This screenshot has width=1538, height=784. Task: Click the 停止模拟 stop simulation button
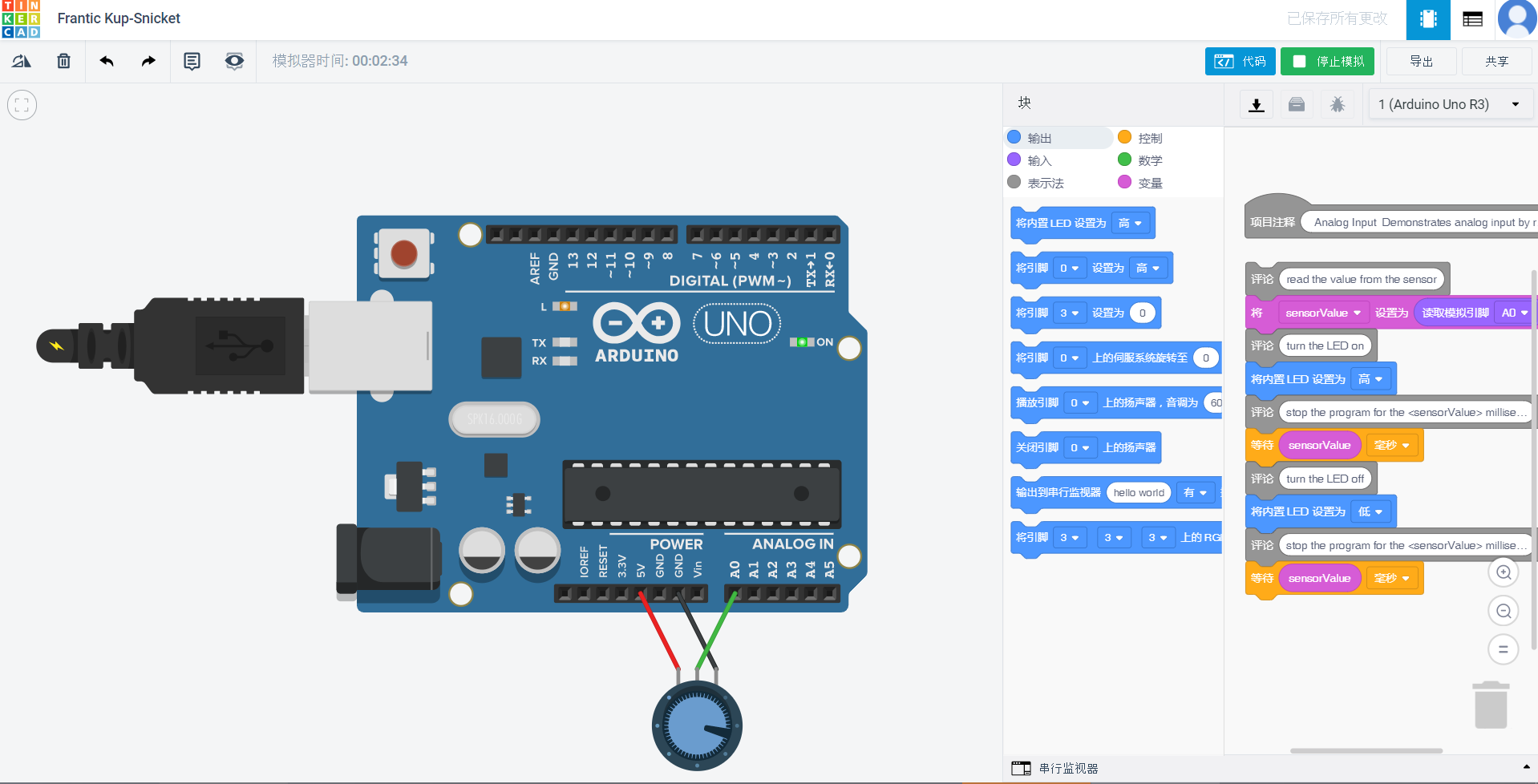[x=1327, y=62]
